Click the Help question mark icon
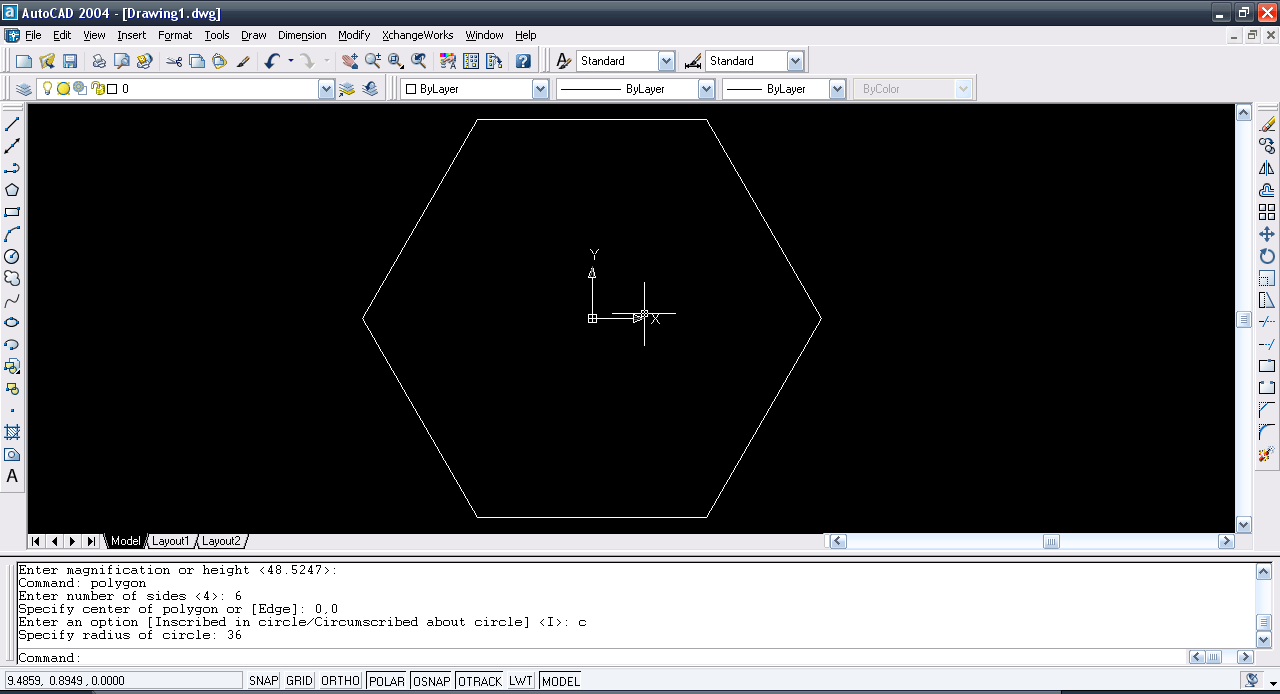Screen dimensions: 1280x694 point(522,61)
